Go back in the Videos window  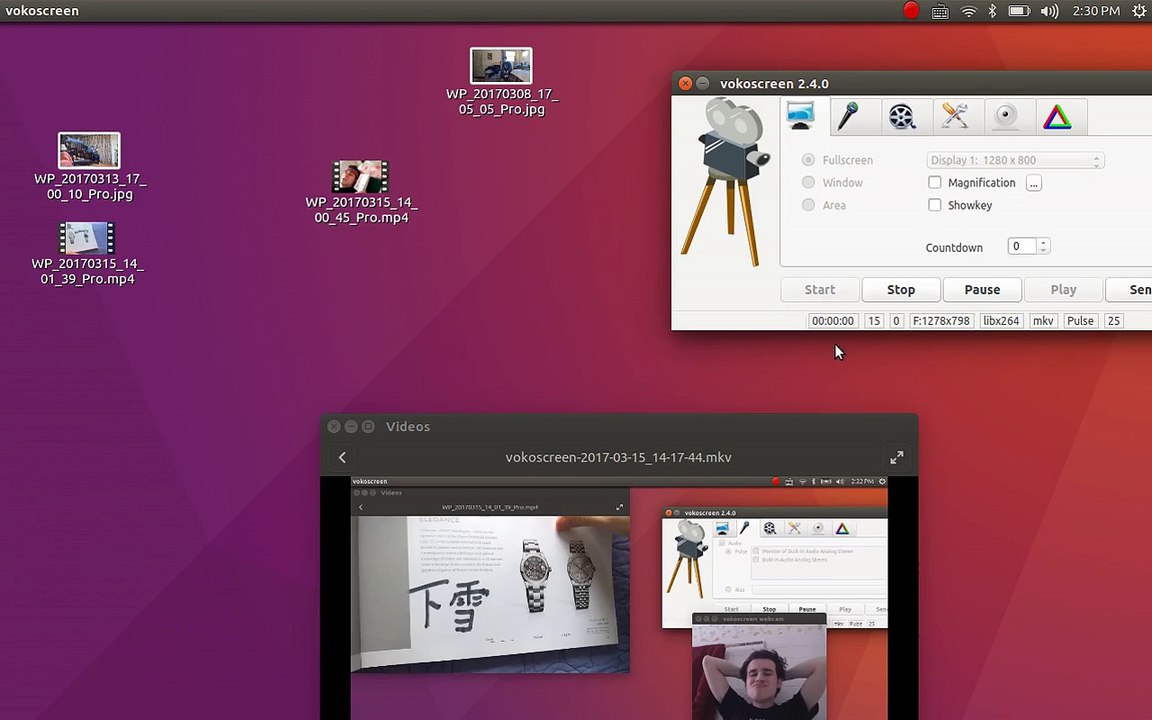(x=342, y=457)
